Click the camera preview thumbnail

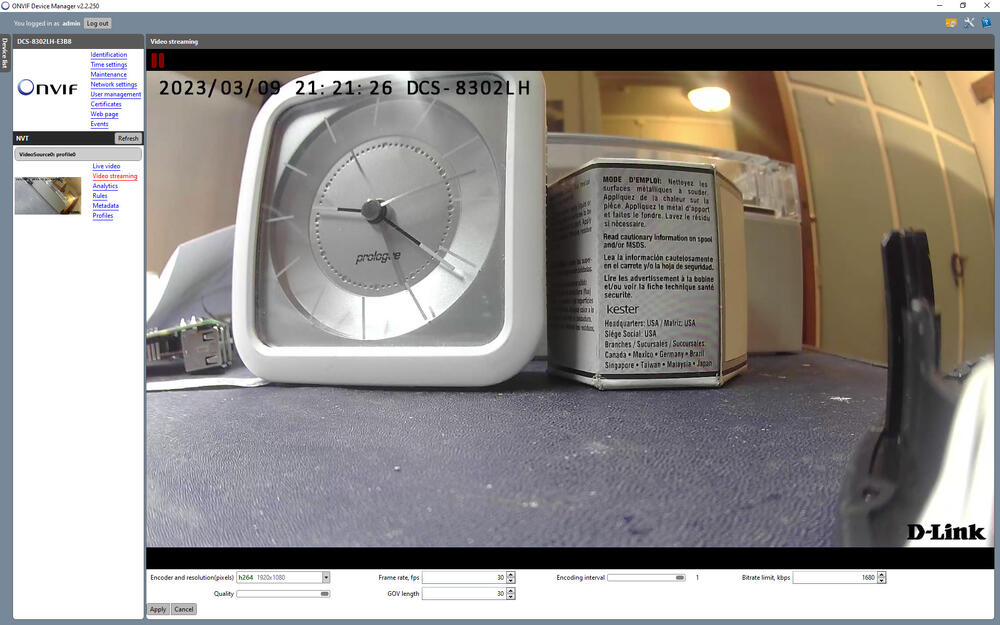point(47,195)
